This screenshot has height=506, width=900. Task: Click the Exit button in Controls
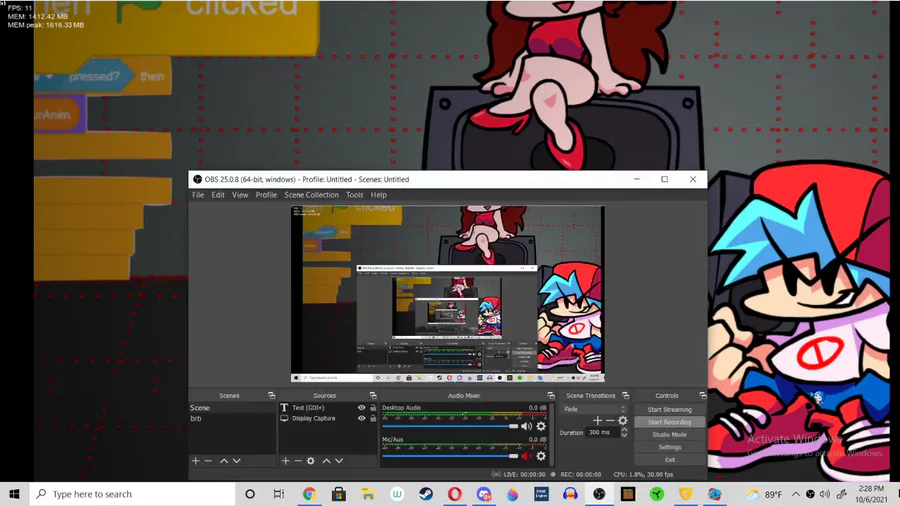click(669, 460)
